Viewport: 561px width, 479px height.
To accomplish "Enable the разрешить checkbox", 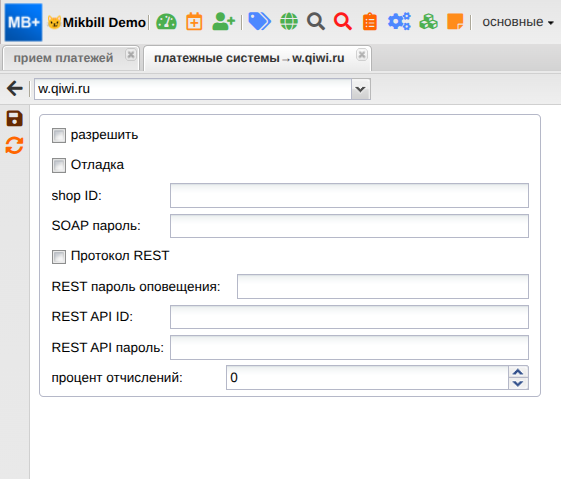I will click(59, 136).
